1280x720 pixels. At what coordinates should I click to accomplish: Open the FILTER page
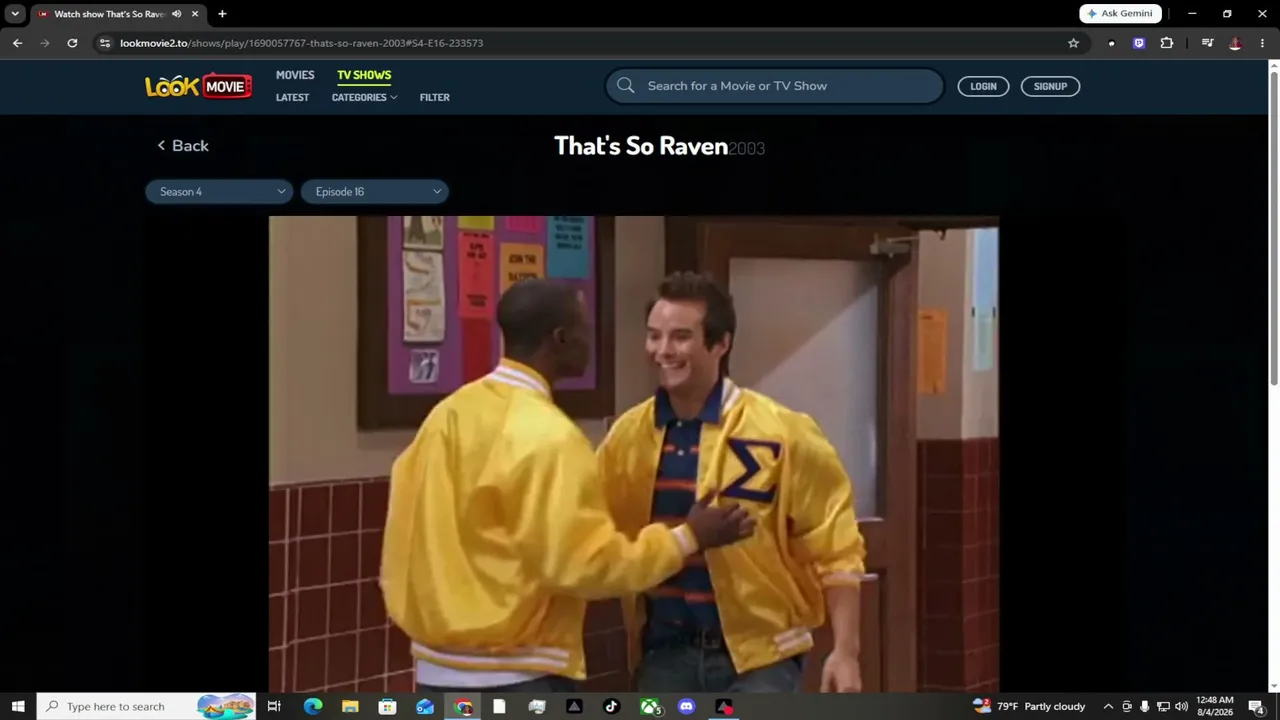[x=435, y=97]
